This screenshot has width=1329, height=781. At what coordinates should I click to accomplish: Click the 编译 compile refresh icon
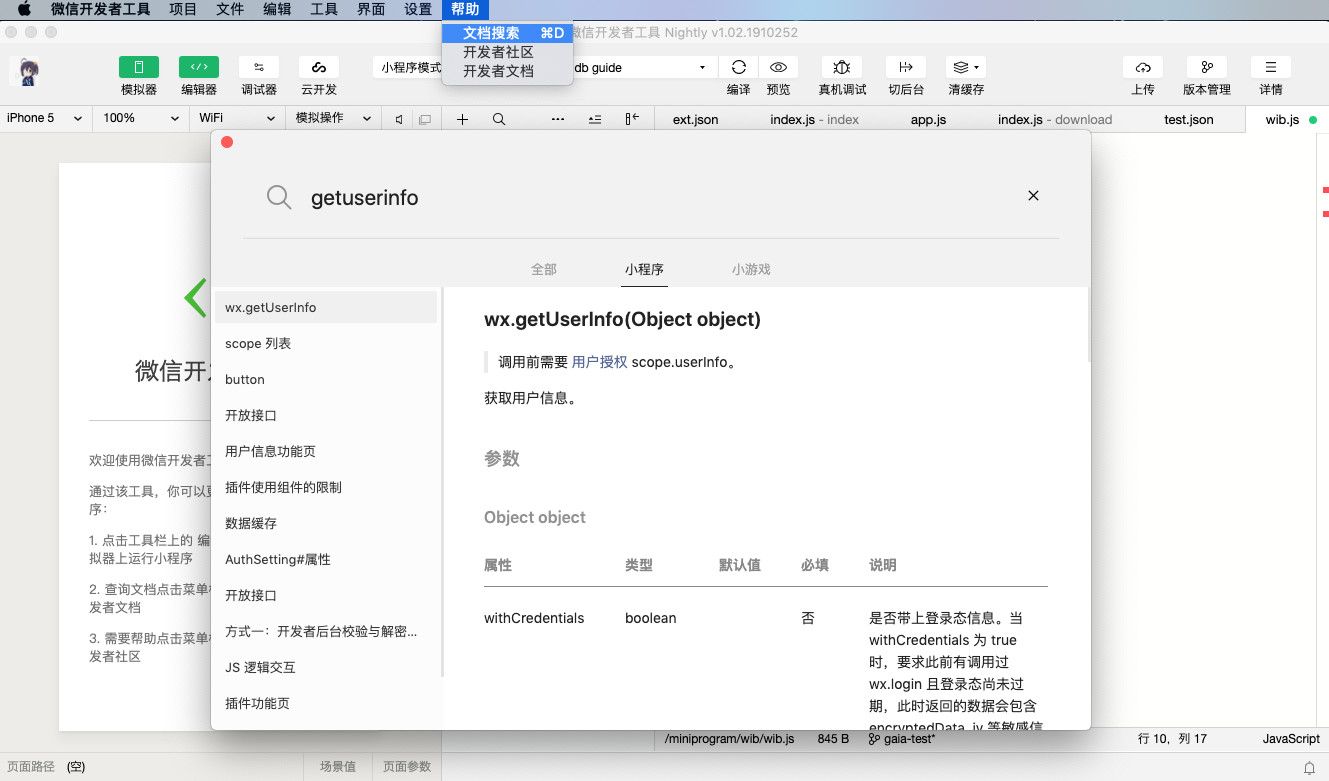point(739,67)
